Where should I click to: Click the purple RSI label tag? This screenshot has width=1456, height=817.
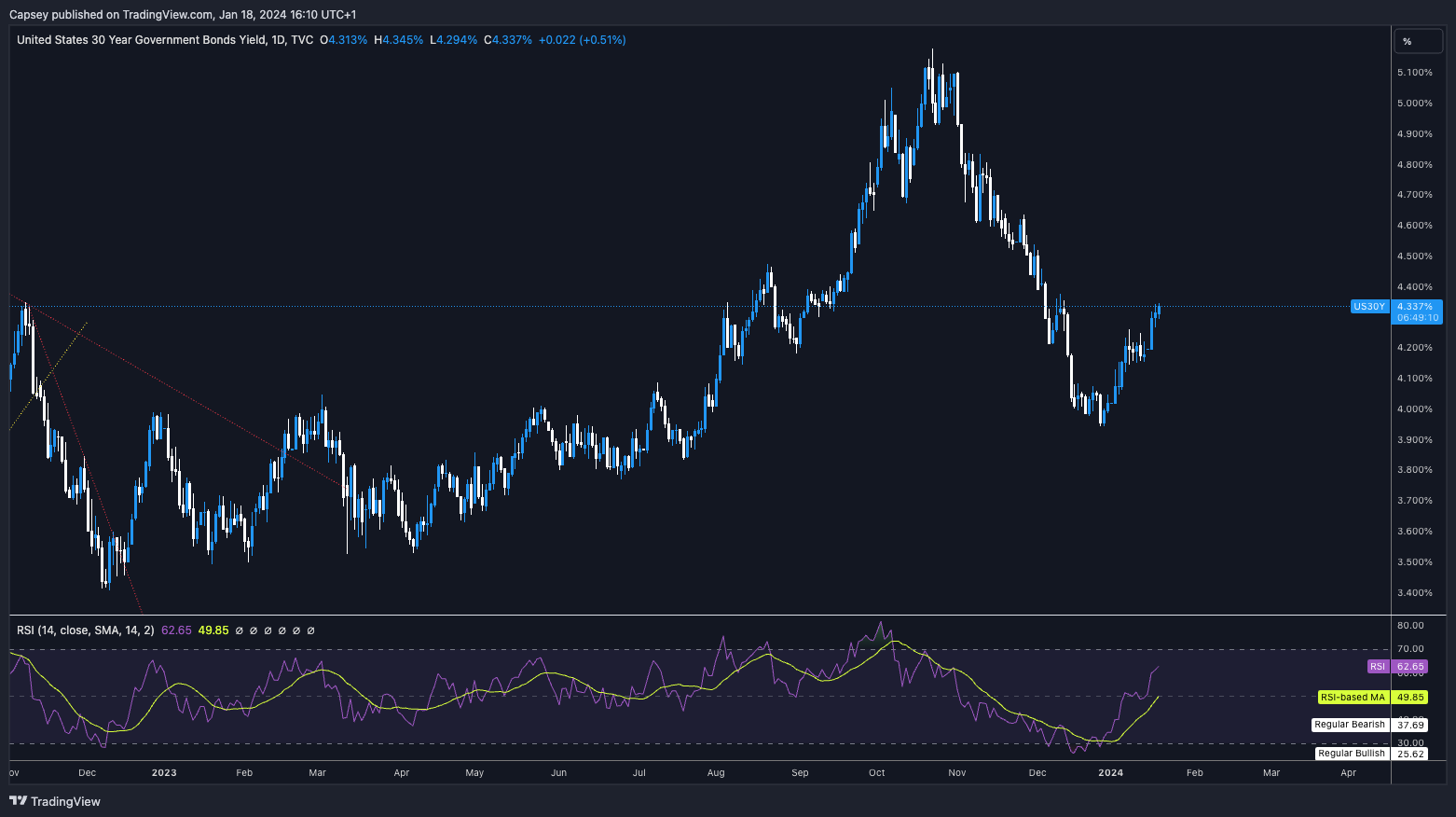coord(1378,667)
